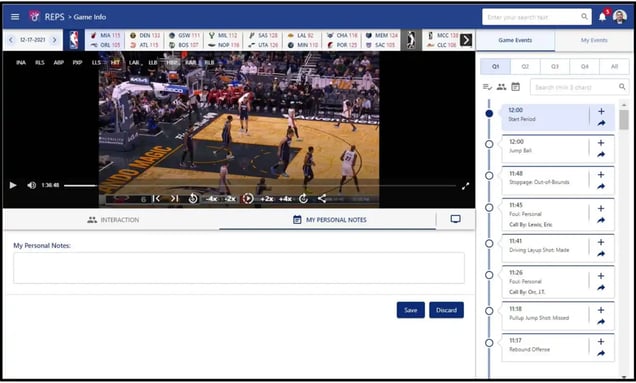Click share arrow on Jump Ball event
636x383 pixels.
pos(601,155)
